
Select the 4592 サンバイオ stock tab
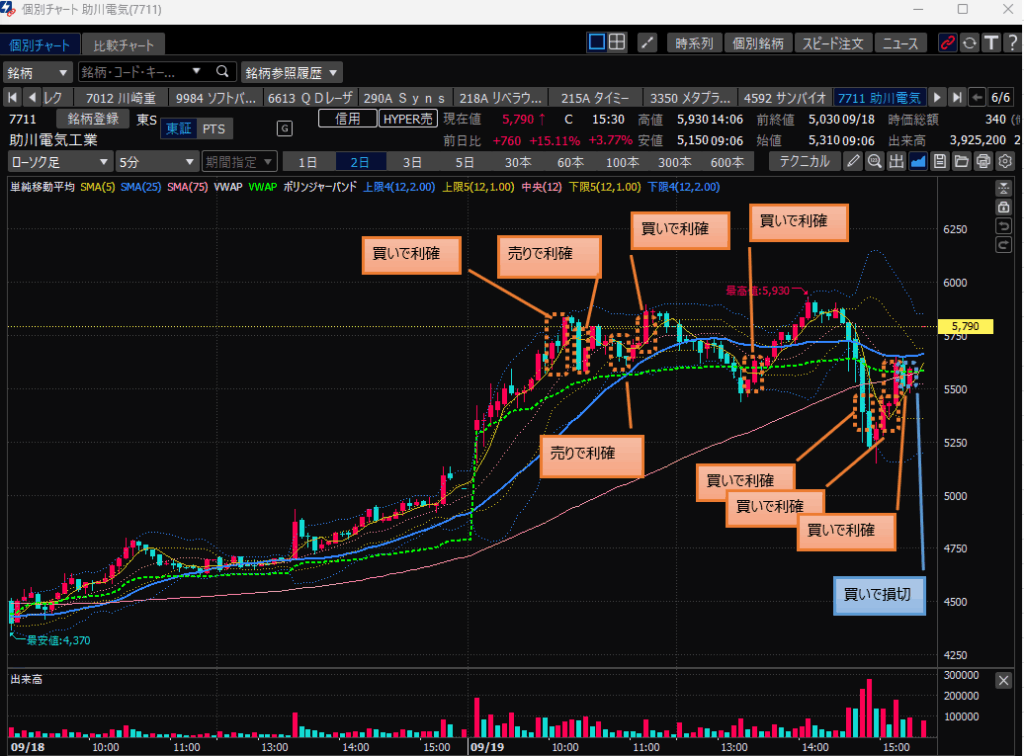[x=786, y=98]
